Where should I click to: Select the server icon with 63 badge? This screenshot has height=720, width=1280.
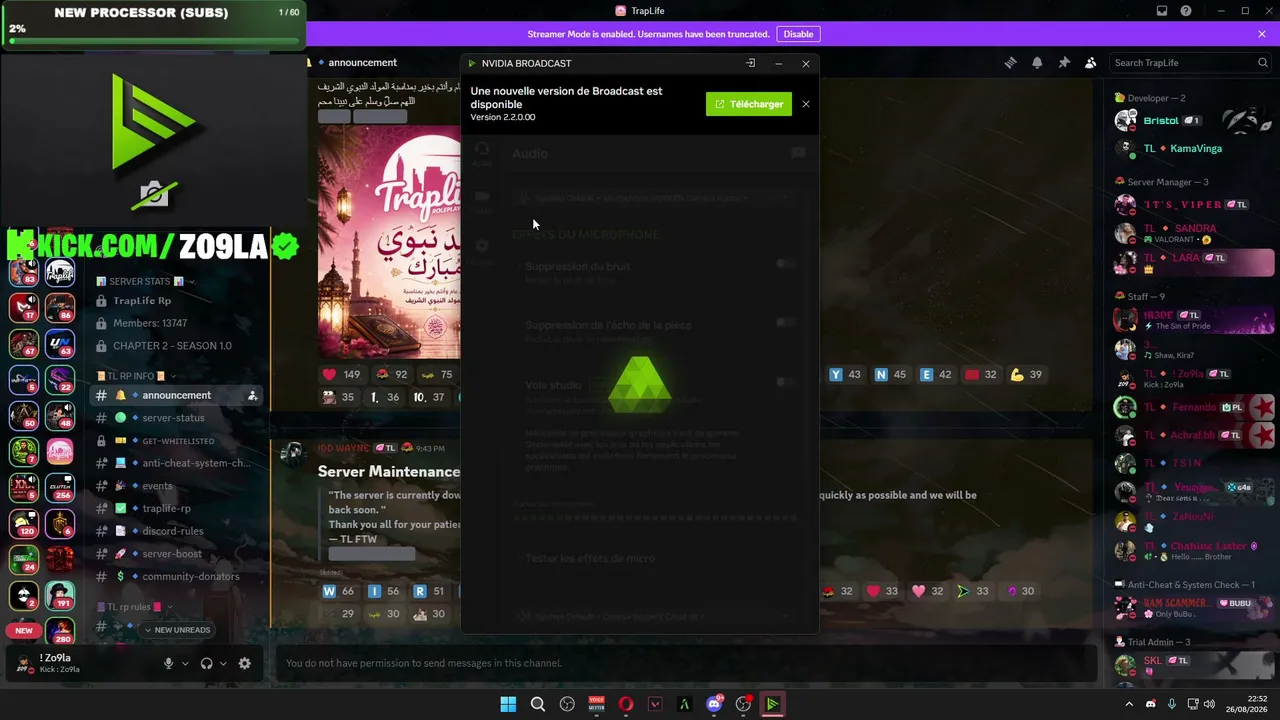pos(60,344)
